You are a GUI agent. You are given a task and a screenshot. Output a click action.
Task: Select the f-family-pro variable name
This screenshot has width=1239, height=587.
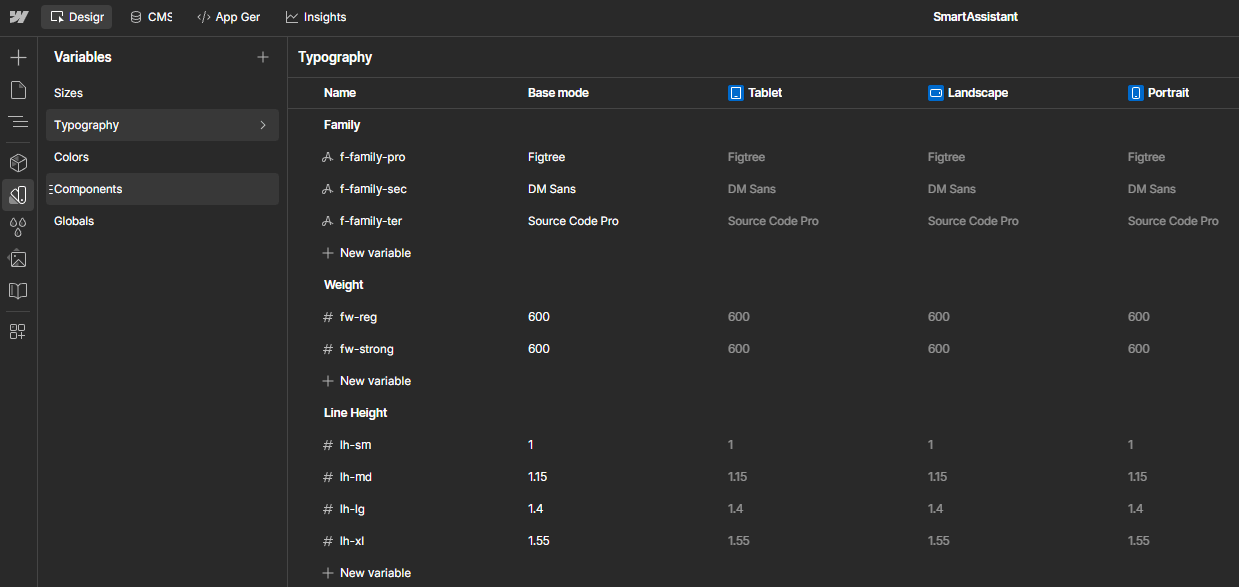coord(372,157)
